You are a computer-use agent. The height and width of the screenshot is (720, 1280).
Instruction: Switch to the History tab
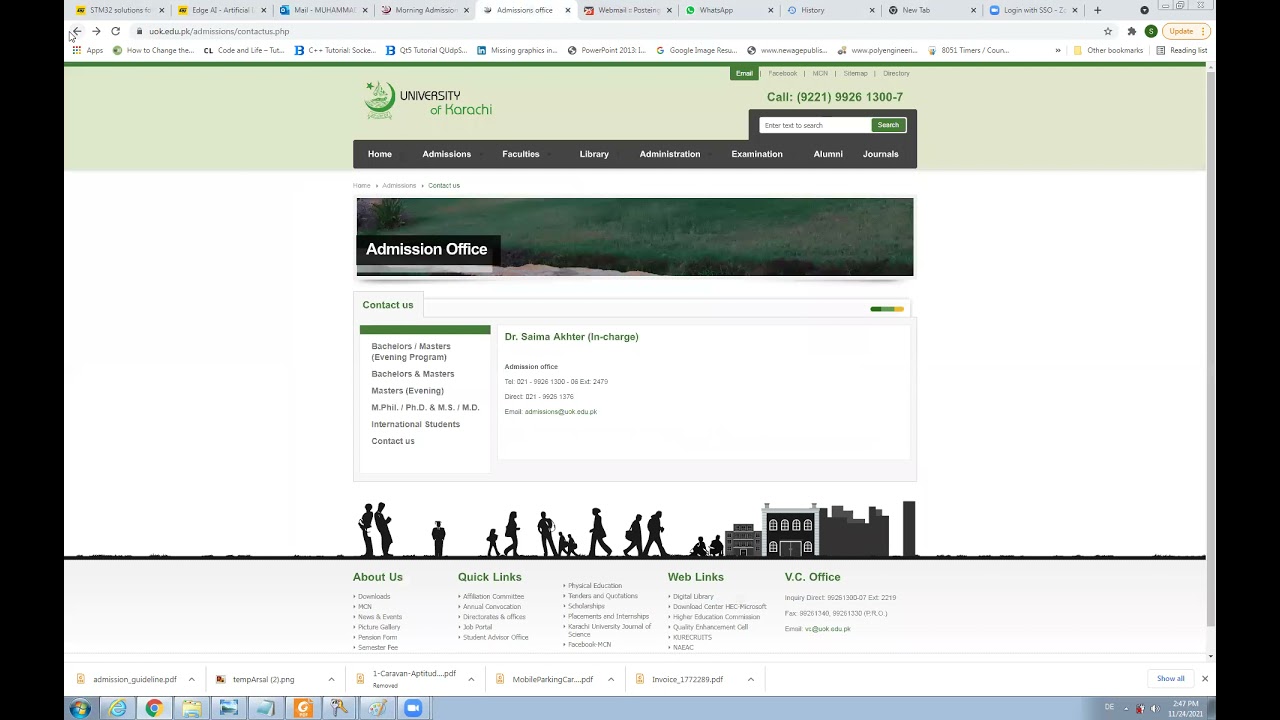(813, 10)
